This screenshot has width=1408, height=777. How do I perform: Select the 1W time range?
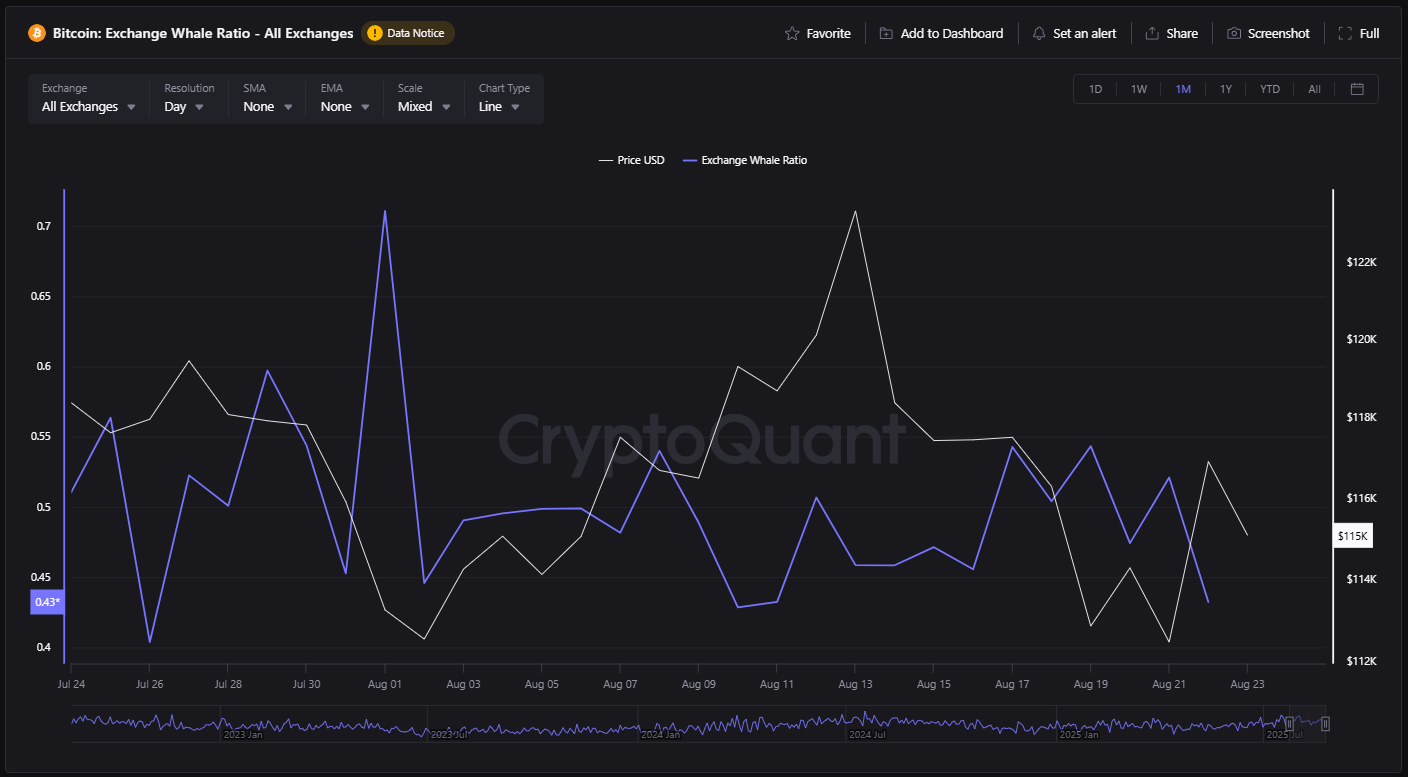(1139, 89)
